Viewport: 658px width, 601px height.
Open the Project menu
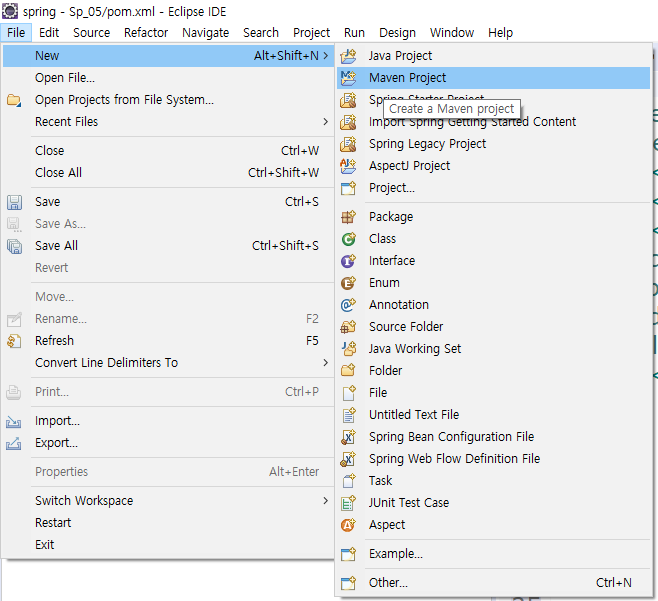[x=311, y=33]
